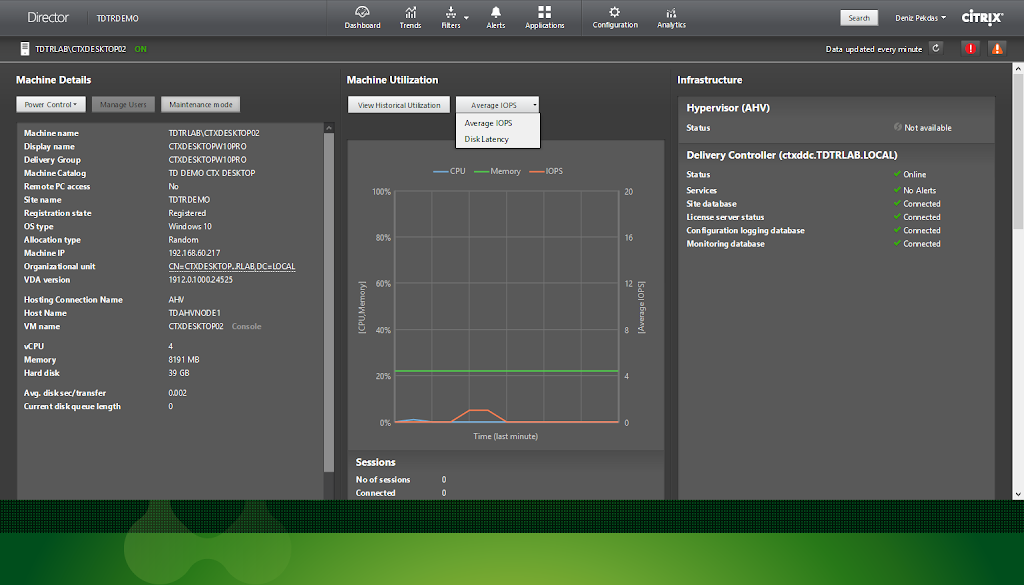
Task: Click the Hypervisor (AHV) heading
Action: [x=728, y=108]
